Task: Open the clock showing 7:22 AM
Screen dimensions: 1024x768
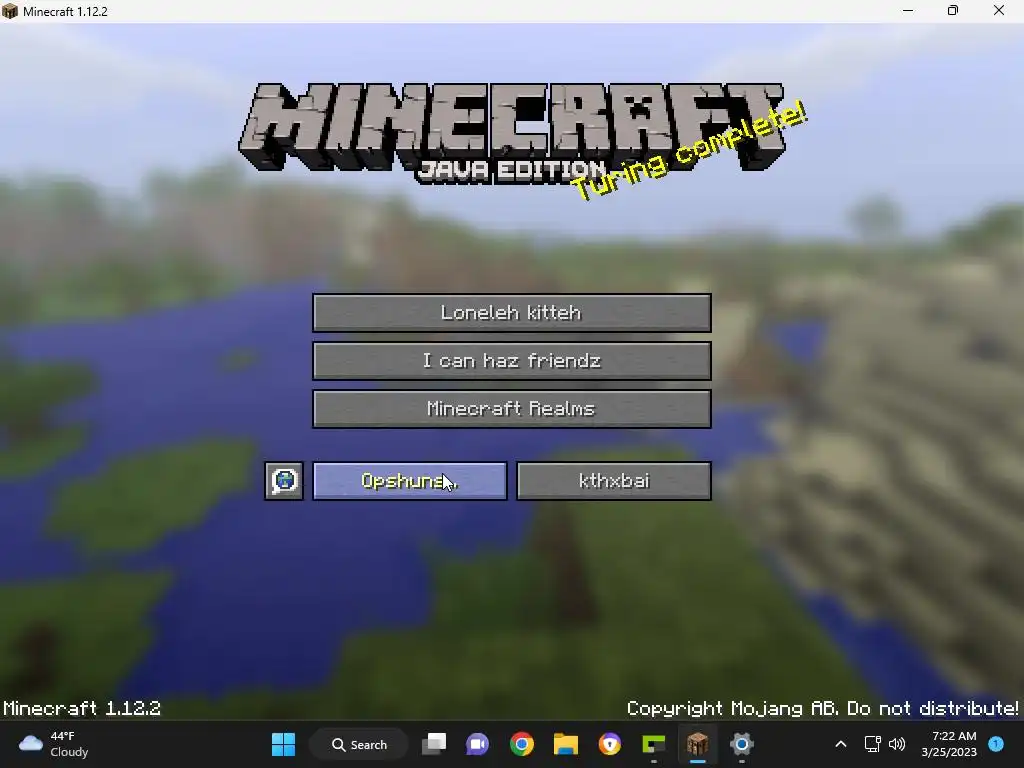Action: [949, 744]
